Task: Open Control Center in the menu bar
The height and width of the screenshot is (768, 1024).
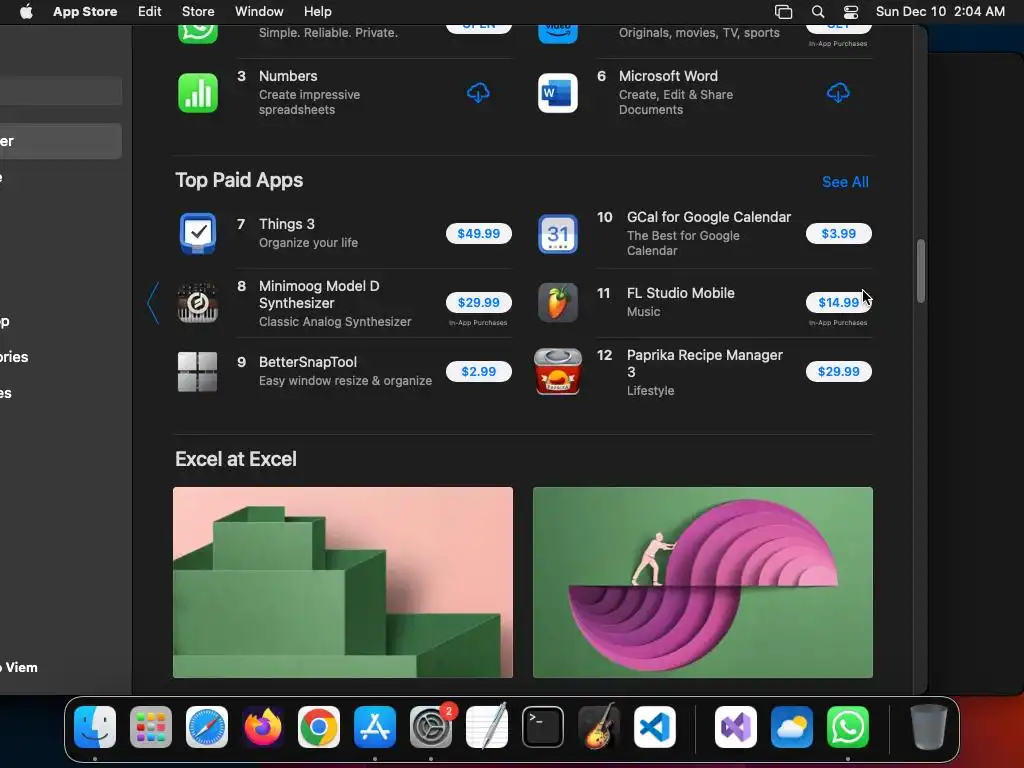Action: click(x=851, y=12)
